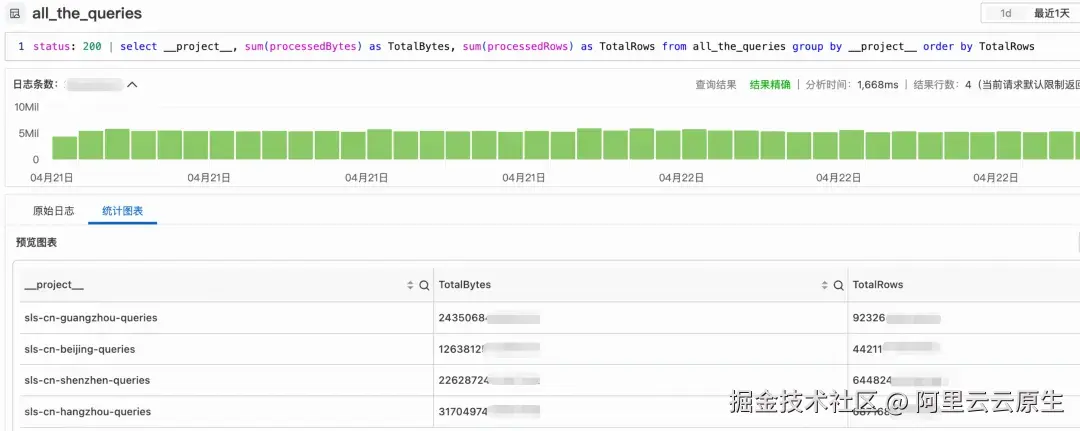Select the sls-cn-hangzhou-queries row cell

[87, 412]
